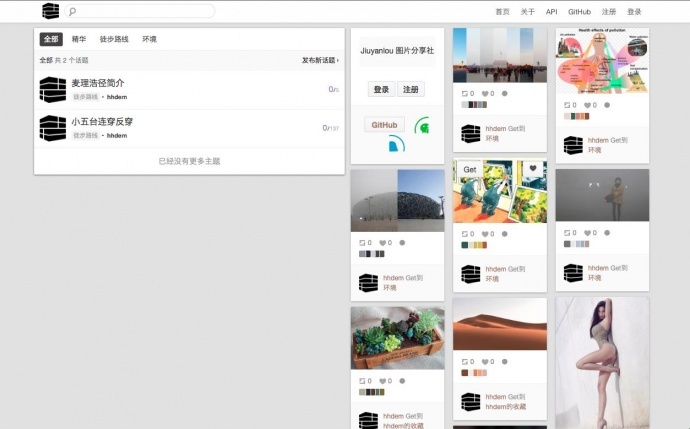Click repin icon under Tiananmen photo
Screen dimensions: 690x429
coord(465,94)
